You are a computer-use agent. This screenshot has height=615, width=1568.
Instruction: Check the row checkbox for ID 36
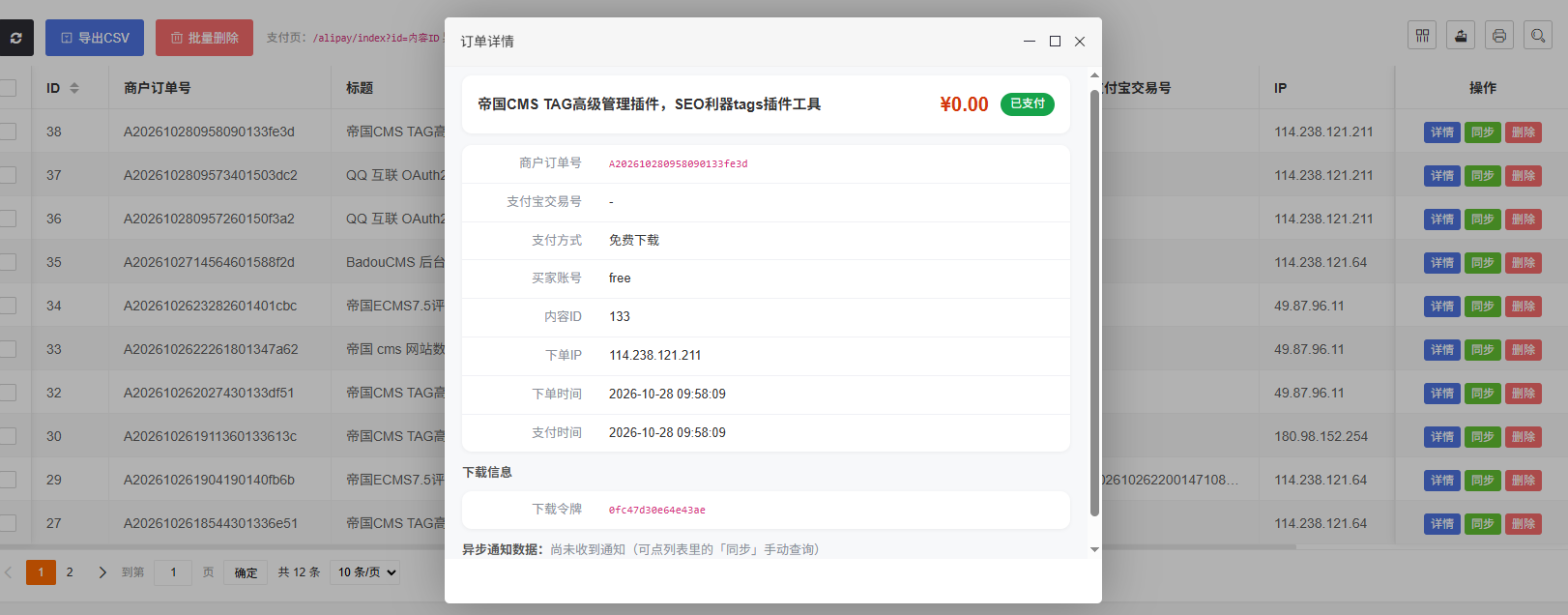click(x=8, y=219)
